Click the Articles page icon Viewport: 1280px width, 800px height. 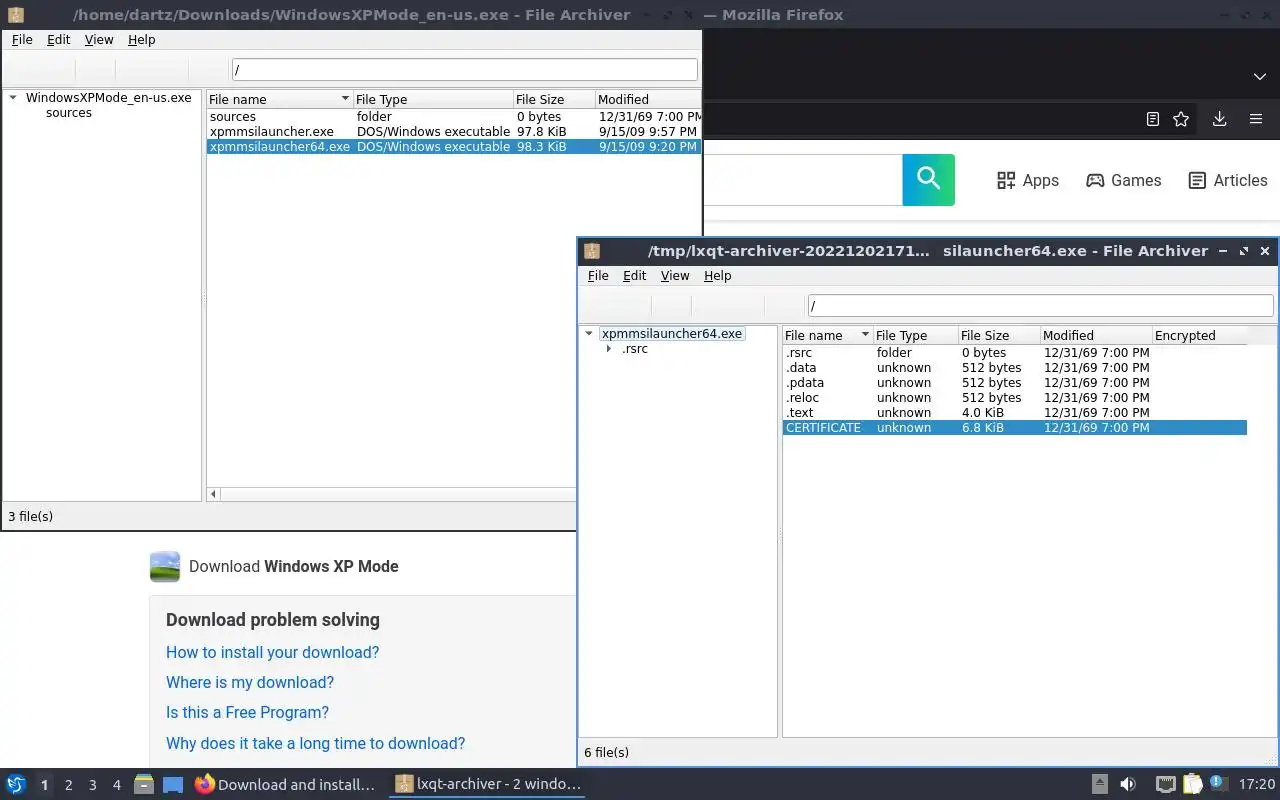coord(1197,180)
